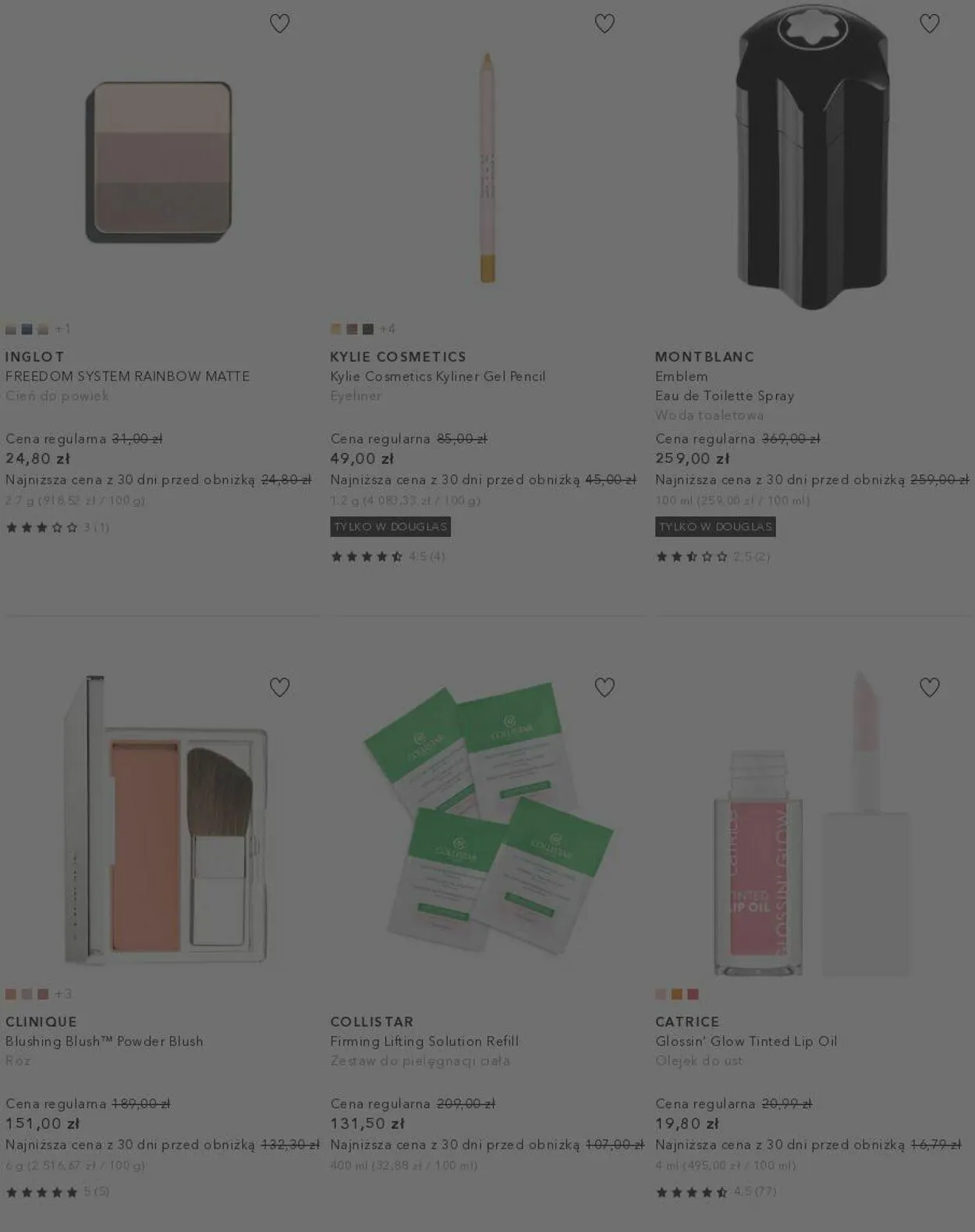Show '+3' additional Clinique blush shades
The height and width of the screenshot is (1232, 975).
(63, 994)
